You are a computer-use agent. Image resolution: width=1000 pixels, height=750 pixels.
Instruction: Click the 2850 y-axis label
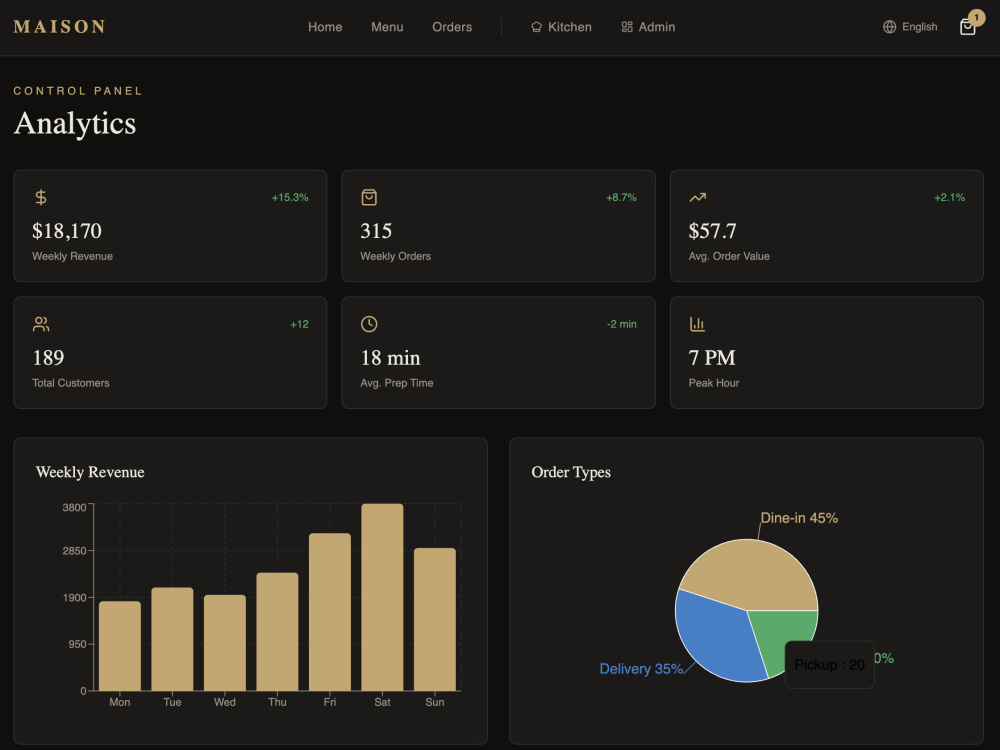74,551
